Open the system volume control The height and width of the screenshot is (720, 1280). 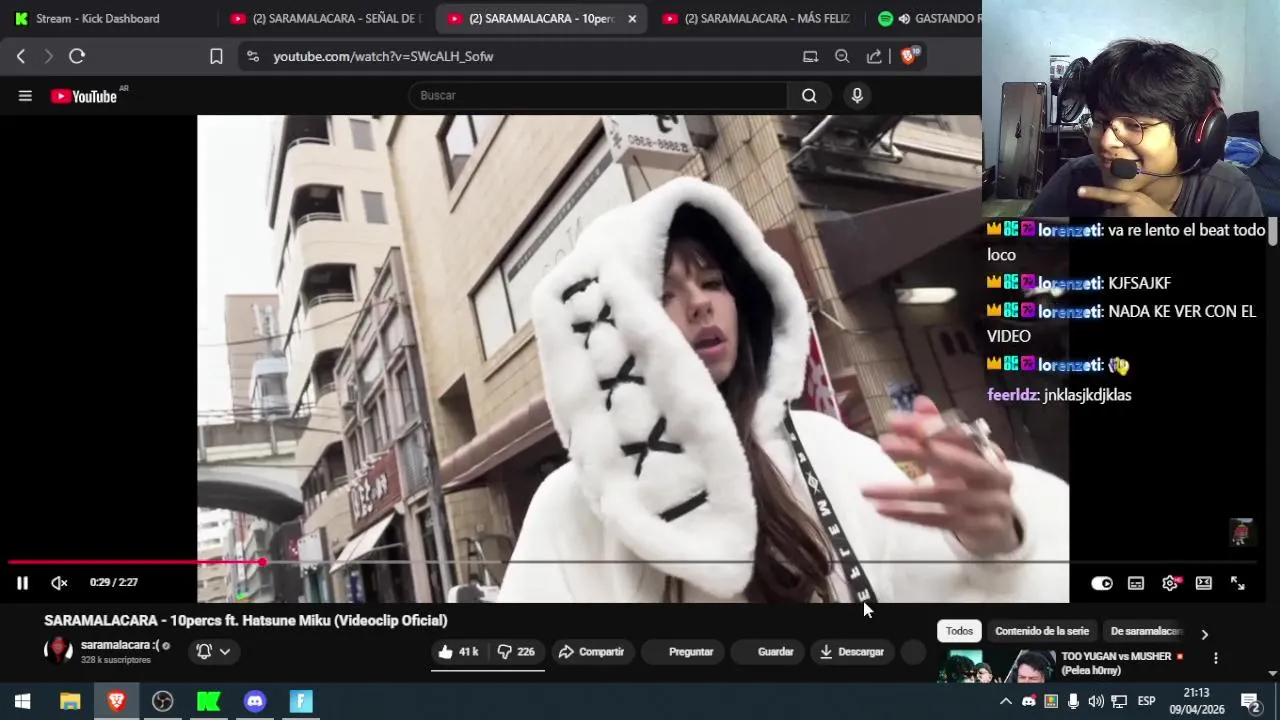(1096, 701)
